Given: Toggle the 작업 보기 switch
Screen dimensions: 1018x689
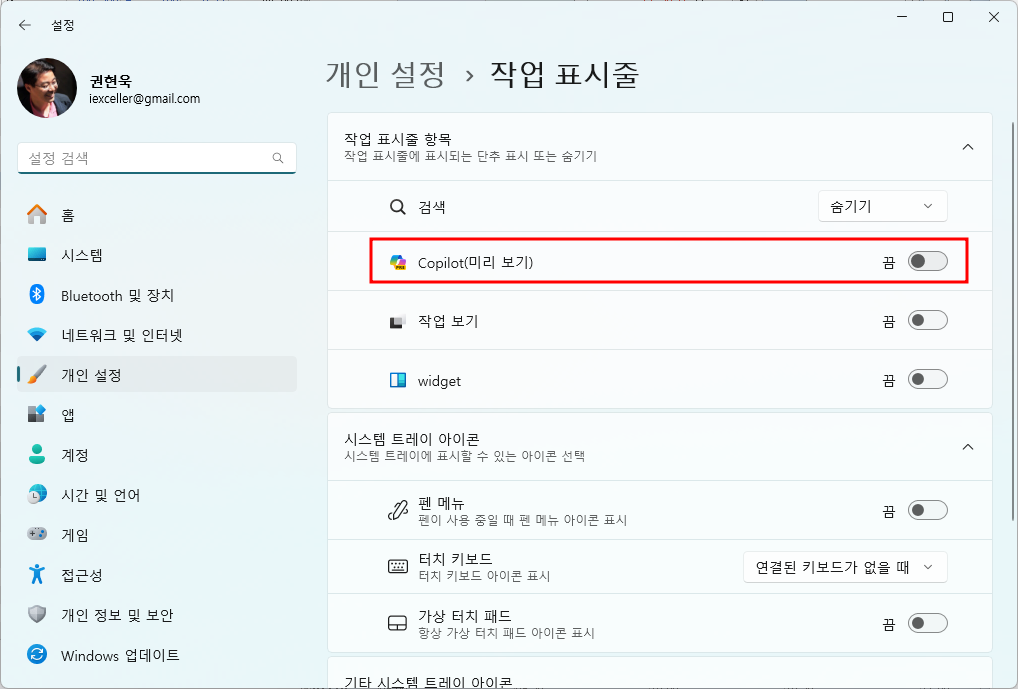Looking at the screenshot, I should pyautogui.click(x=927, y=320).
